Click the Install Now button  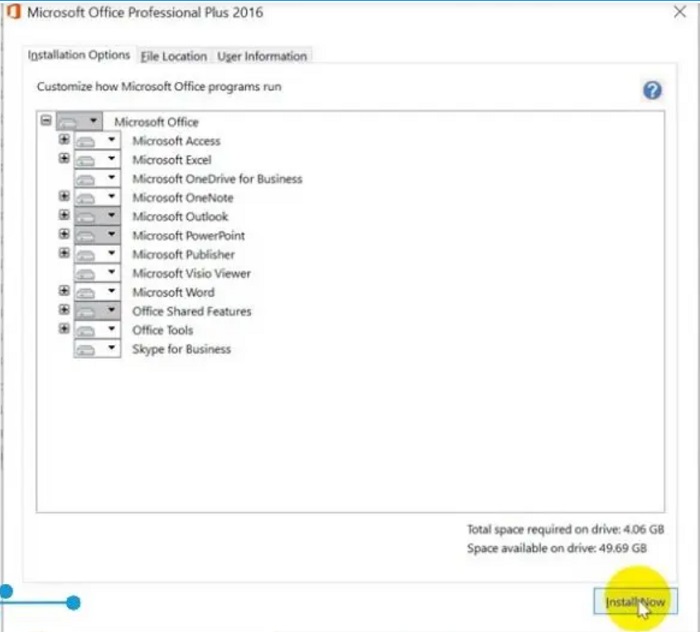[635, 602]
